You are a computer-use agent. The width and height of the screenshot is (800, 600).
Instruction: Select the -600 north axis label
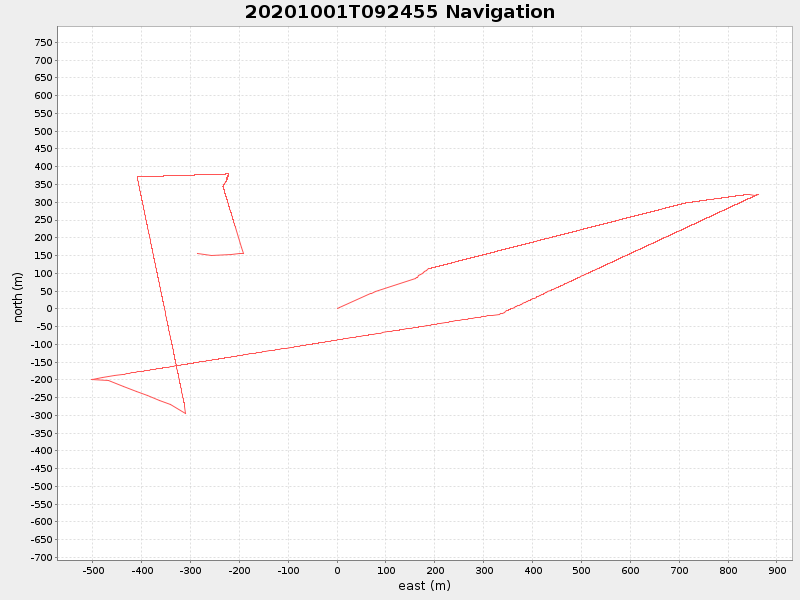42,521
